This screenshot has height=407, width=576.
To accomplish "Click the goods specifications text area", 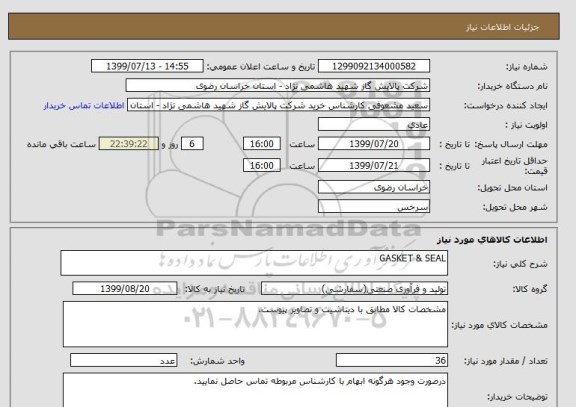I will click(x=255, y=324).
